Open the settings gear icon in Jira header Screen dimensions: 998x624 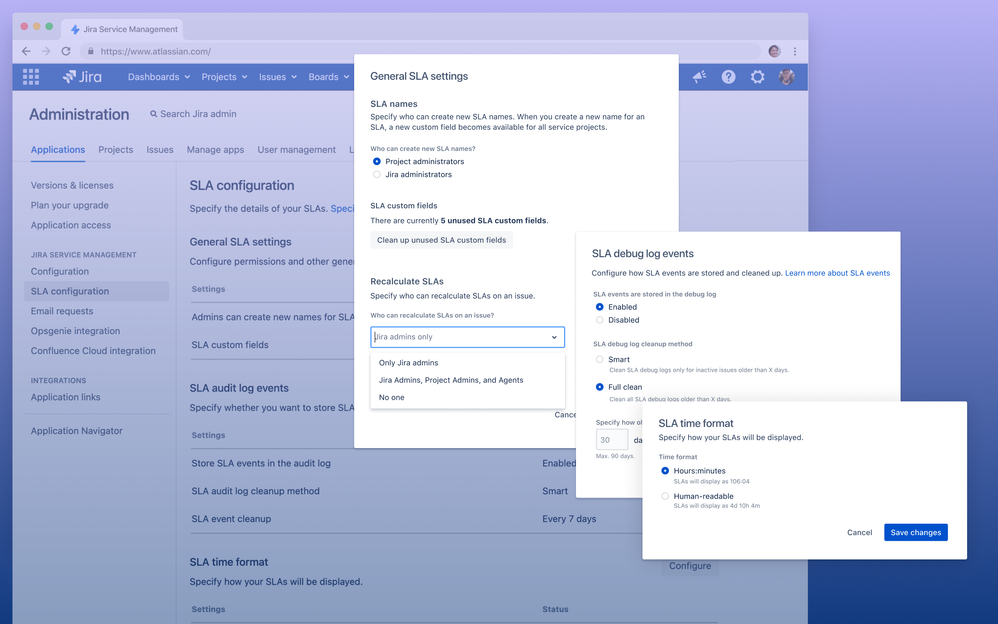(x=757, y=77)
